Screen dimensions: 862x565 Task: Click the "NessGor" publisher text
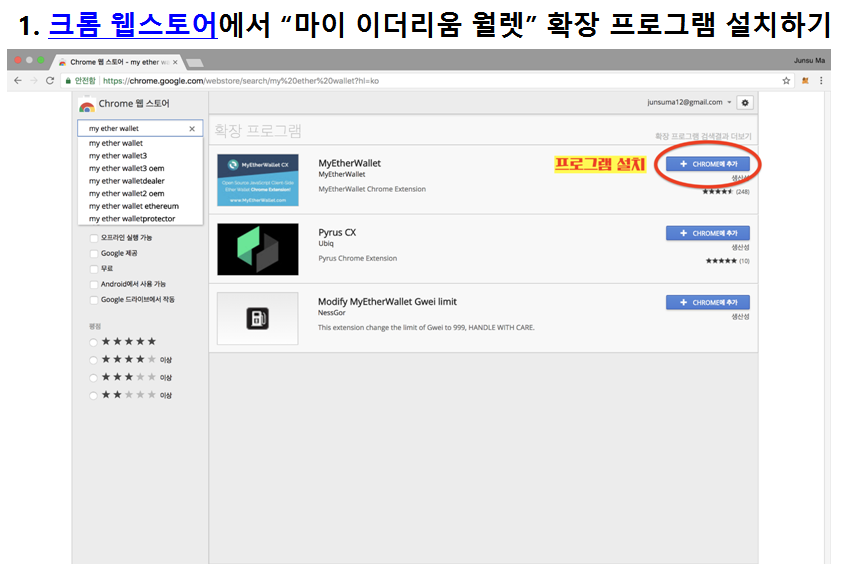[331, 313]
